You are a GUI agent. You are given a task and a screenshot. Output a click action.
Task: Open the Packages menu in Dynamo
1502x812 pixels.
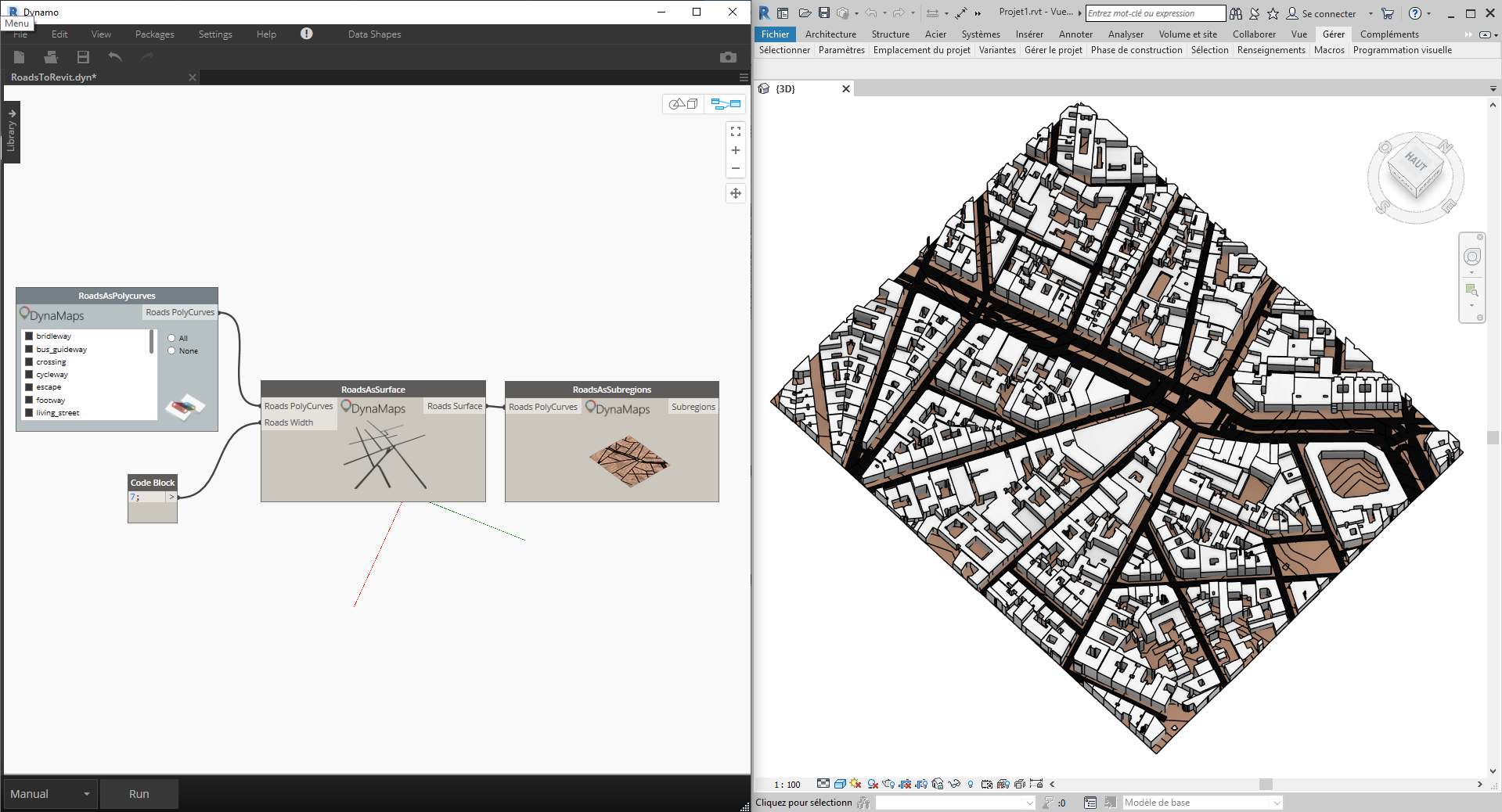(x=154, y=34)
